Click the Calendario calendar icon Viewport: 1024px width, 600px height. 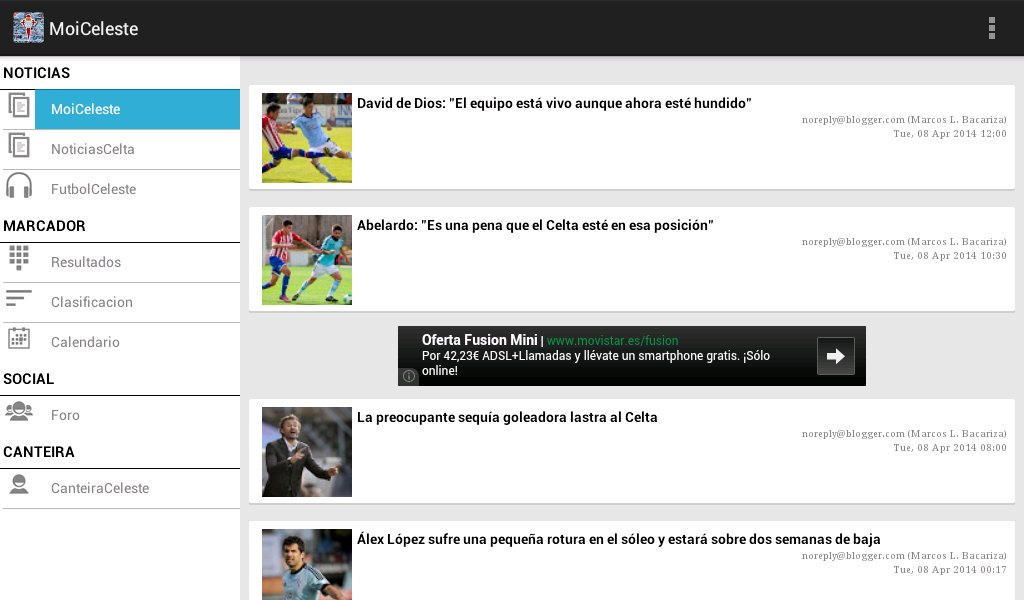click(19, 338)
